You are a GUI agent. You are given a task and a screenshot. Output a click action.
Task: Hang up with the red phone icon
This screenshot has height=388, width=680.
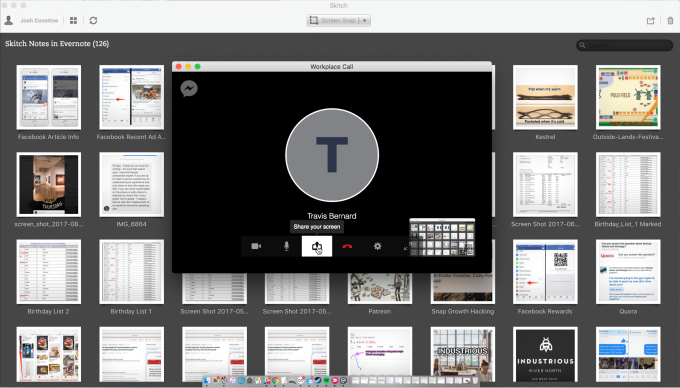[x=347, y=246]
